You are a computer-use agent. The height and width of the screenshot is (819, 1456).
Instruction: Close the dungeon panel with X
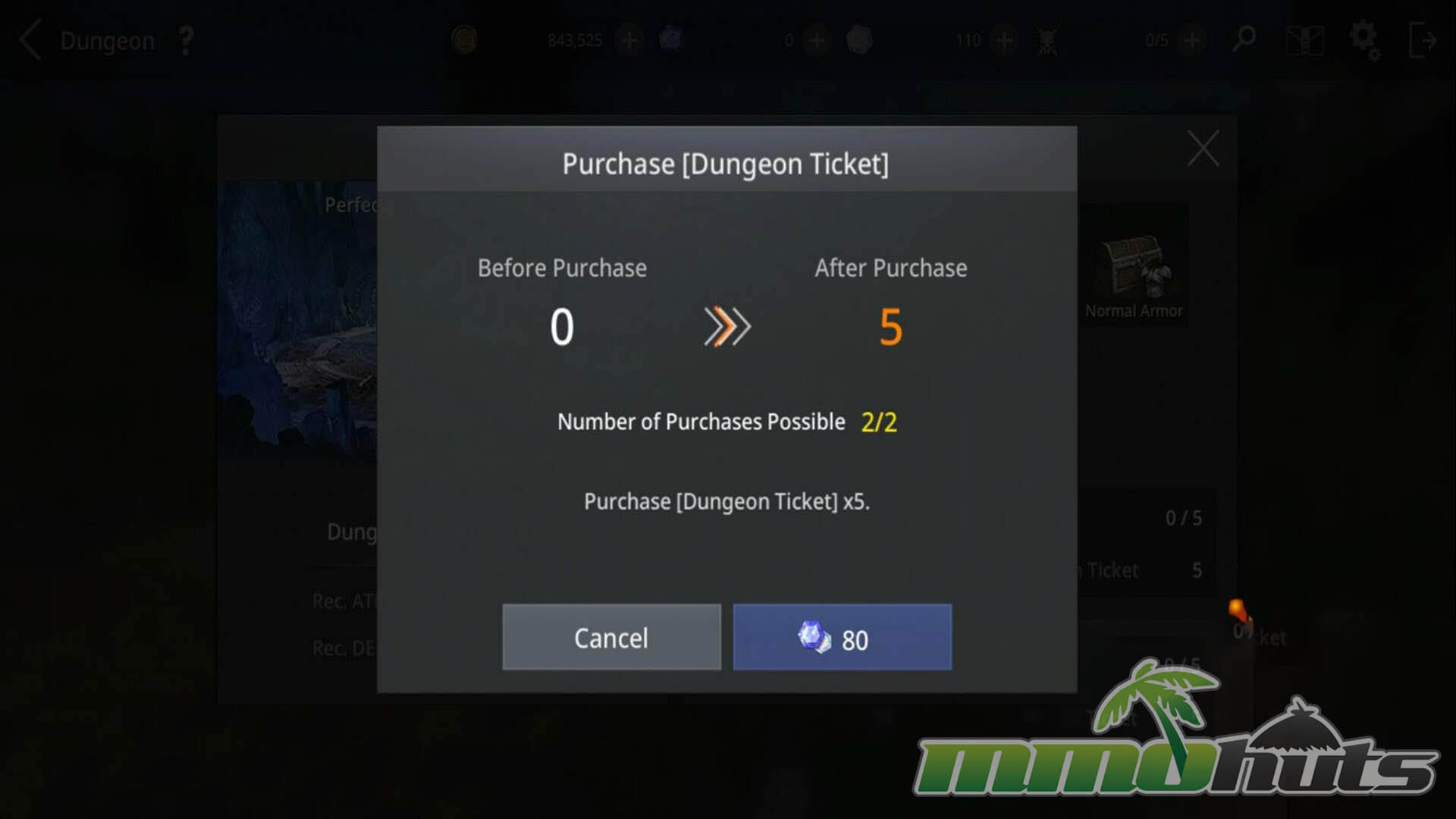point(1203,148)
